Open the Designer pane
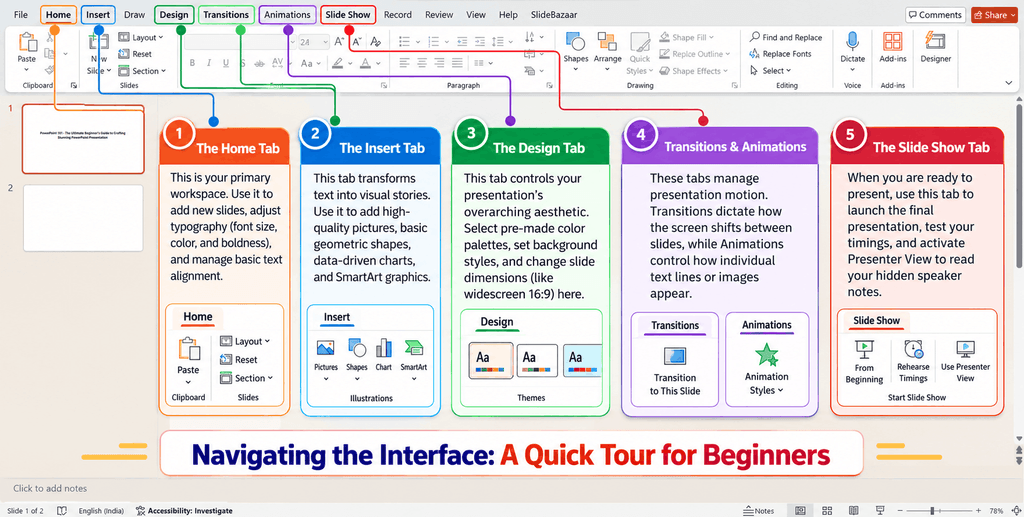The width and height of the screenshot is (1024, 517). [936, 47]
